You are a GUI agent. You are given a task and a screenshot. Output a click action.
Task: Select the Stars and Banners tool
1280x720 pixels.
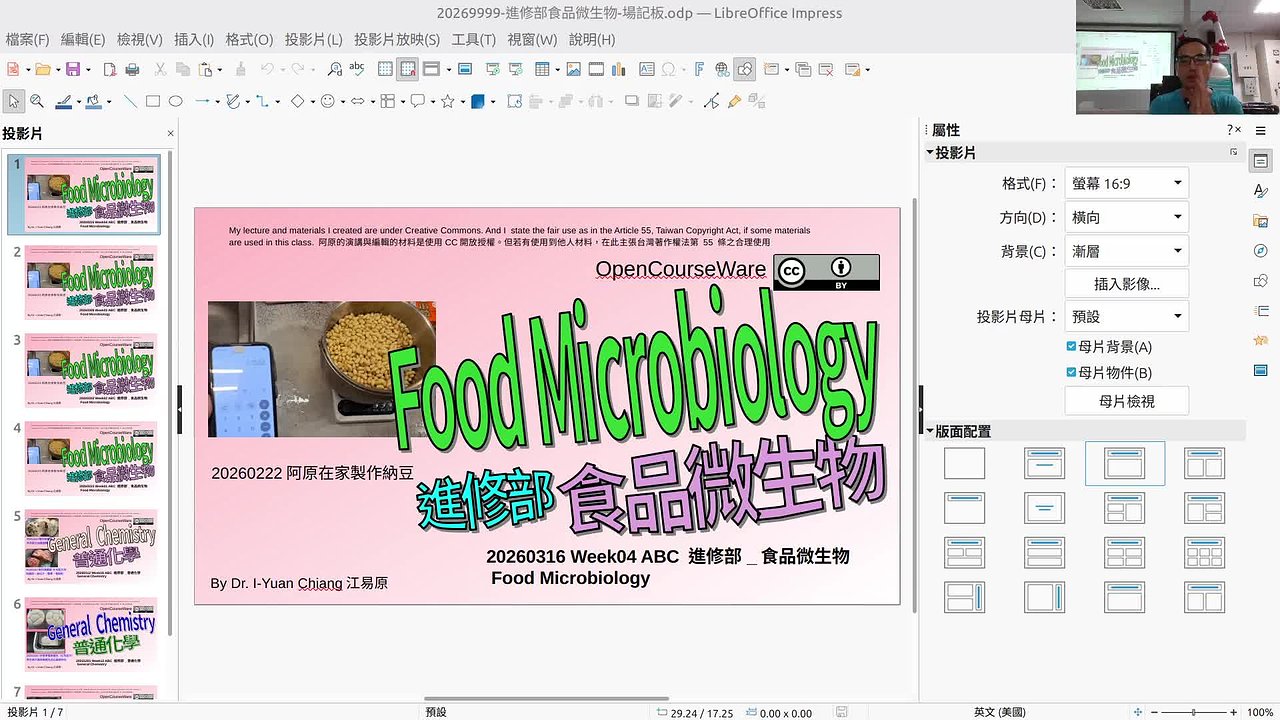(448, 101)
